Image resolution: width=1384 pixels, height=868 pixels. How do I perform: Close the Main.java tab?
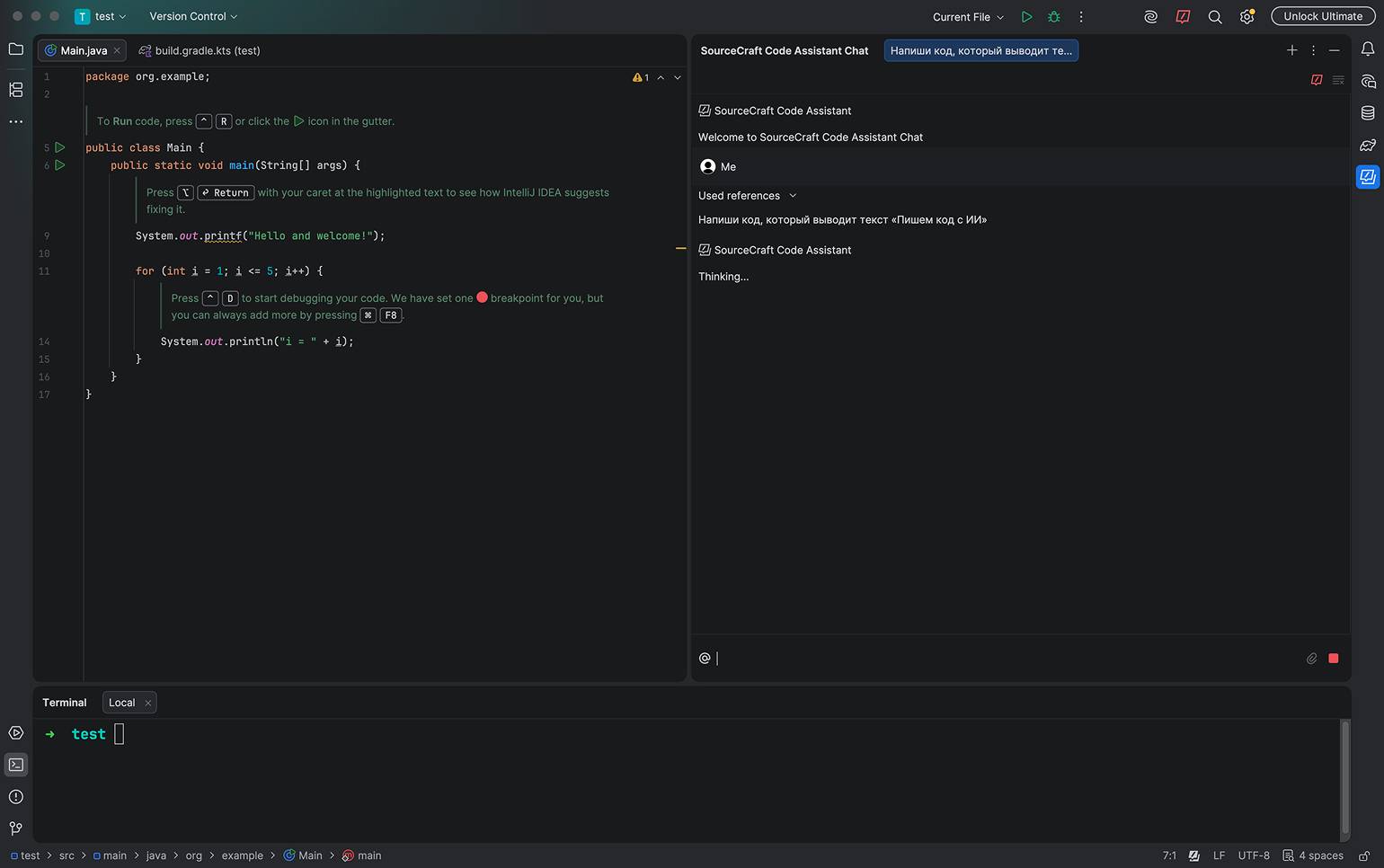pos(117,51)
